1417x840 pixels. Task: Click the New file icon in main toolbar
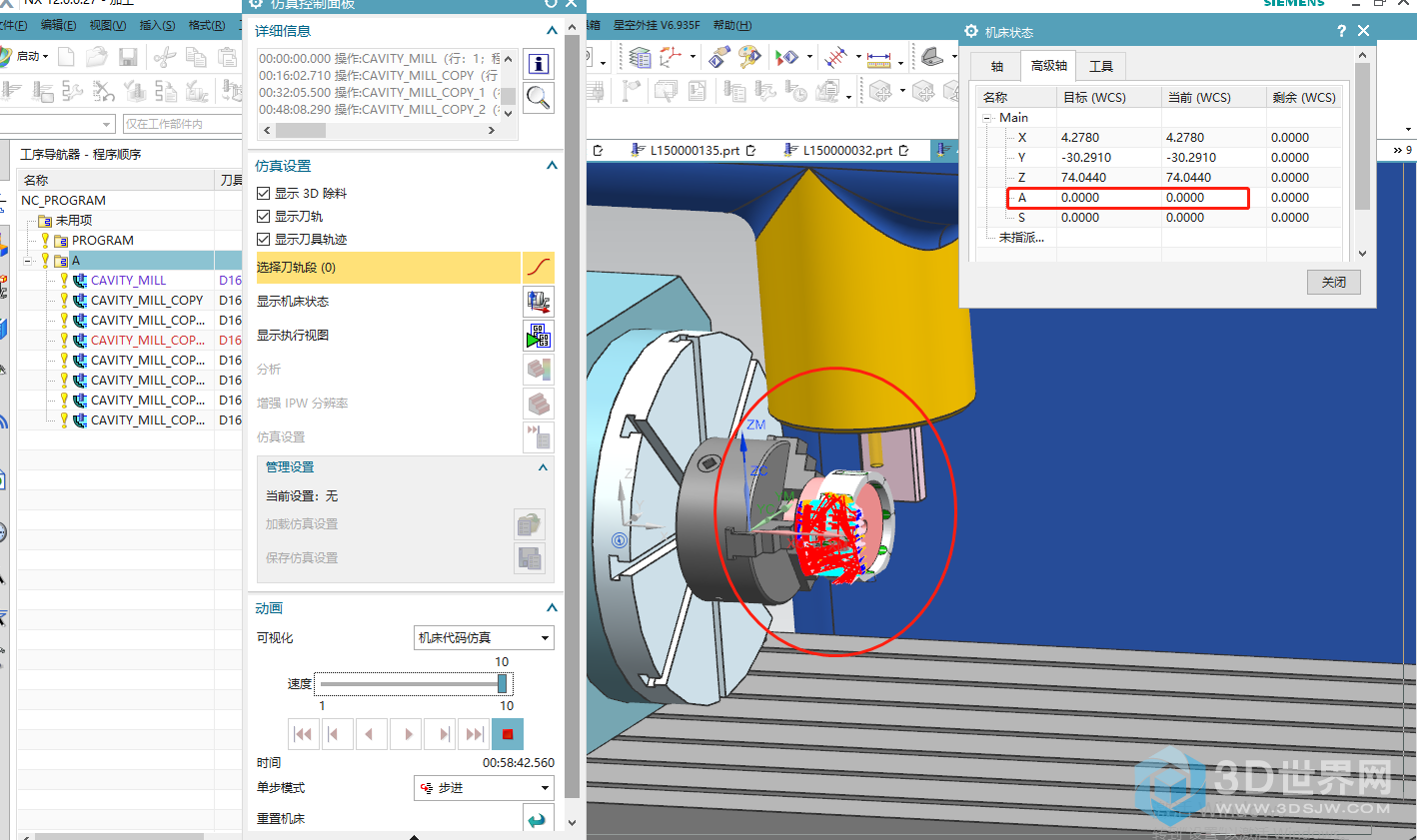67,57
